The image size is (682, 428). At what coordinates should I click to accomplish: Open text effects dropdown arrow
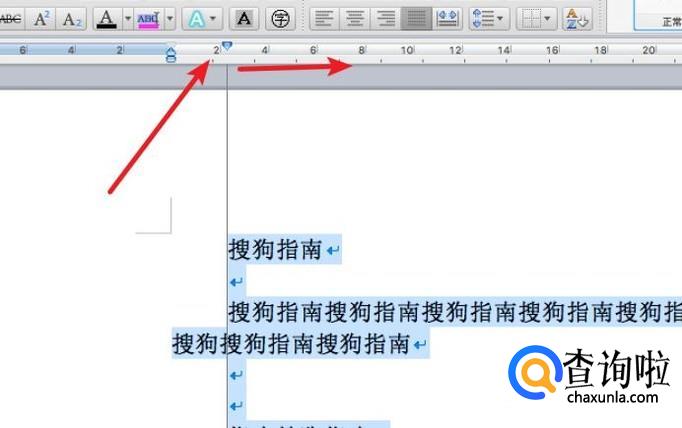click(213, 19)
